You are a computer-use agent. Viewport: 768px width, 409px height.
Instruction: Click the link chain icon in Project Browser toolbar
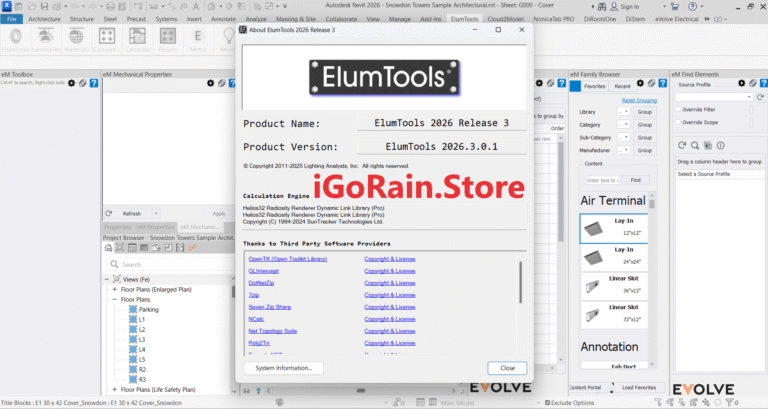(x=192, y=248)
